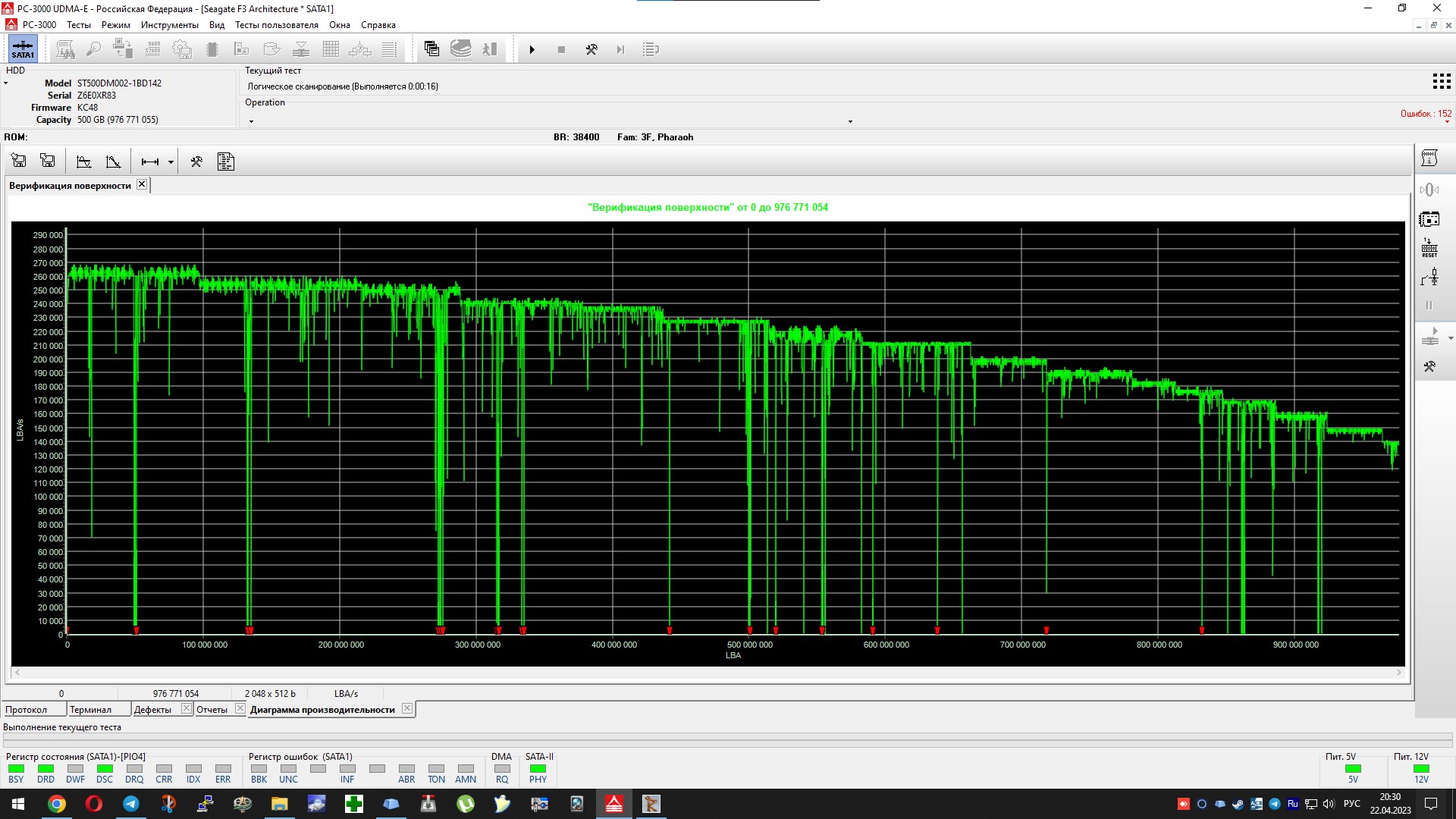1456x819 pixels.
Task: Open the Тесты menu
Action: click(x=79, y=25)
